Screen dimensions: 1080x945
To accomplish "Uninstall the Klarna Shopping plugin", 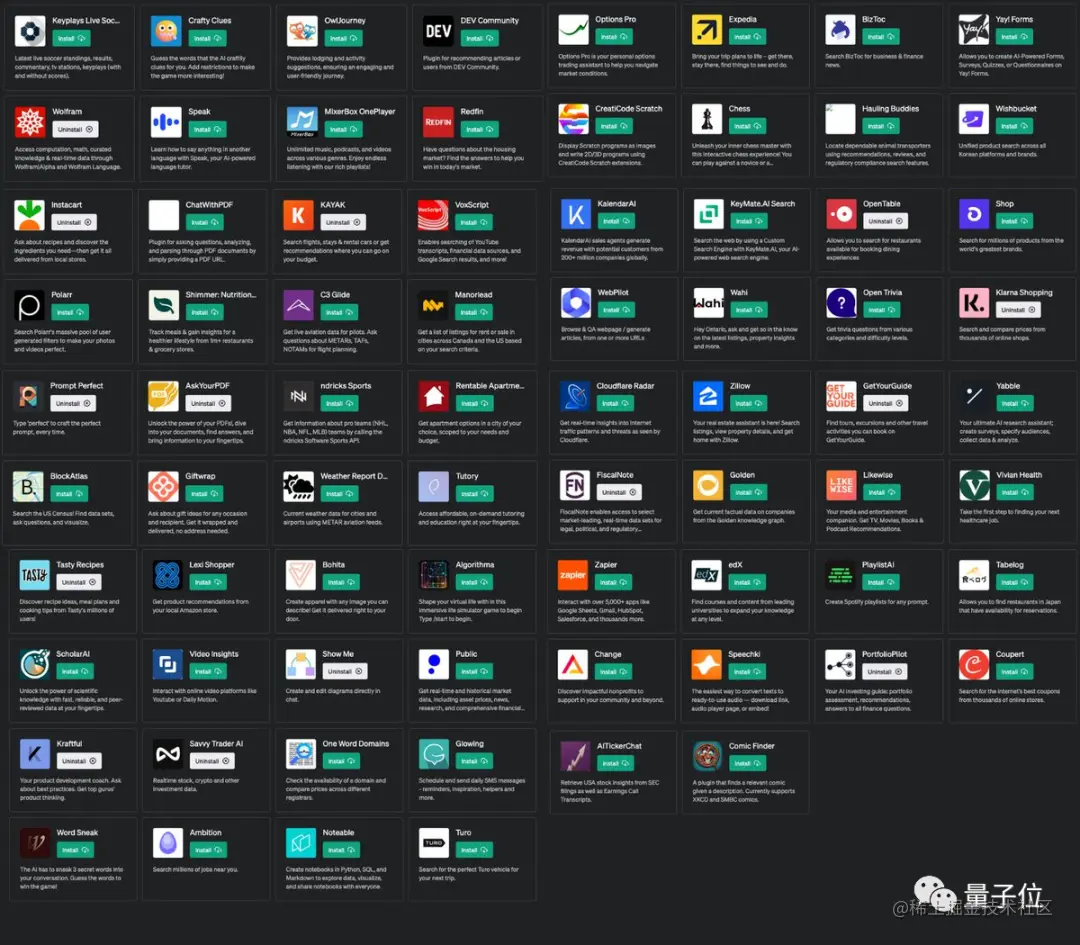I will click(x=1018, y=310).
